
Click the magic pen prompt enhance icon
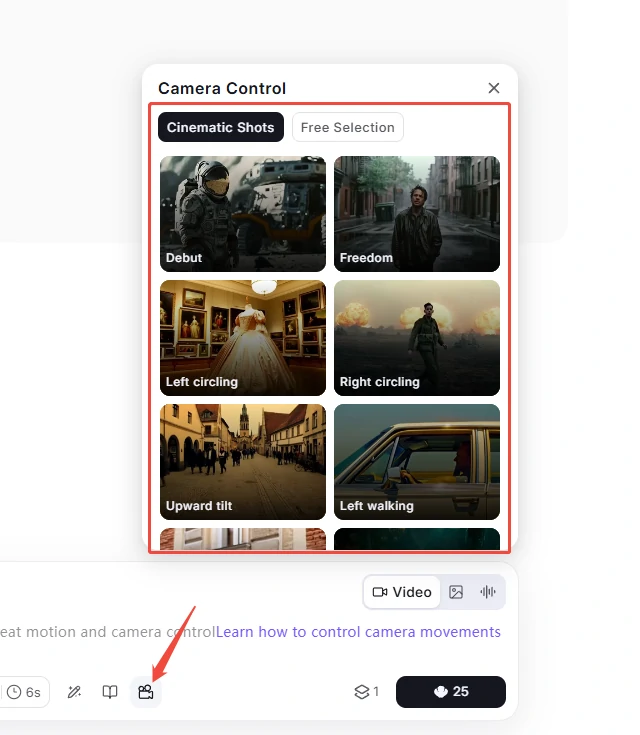click(x=74, y=692)
